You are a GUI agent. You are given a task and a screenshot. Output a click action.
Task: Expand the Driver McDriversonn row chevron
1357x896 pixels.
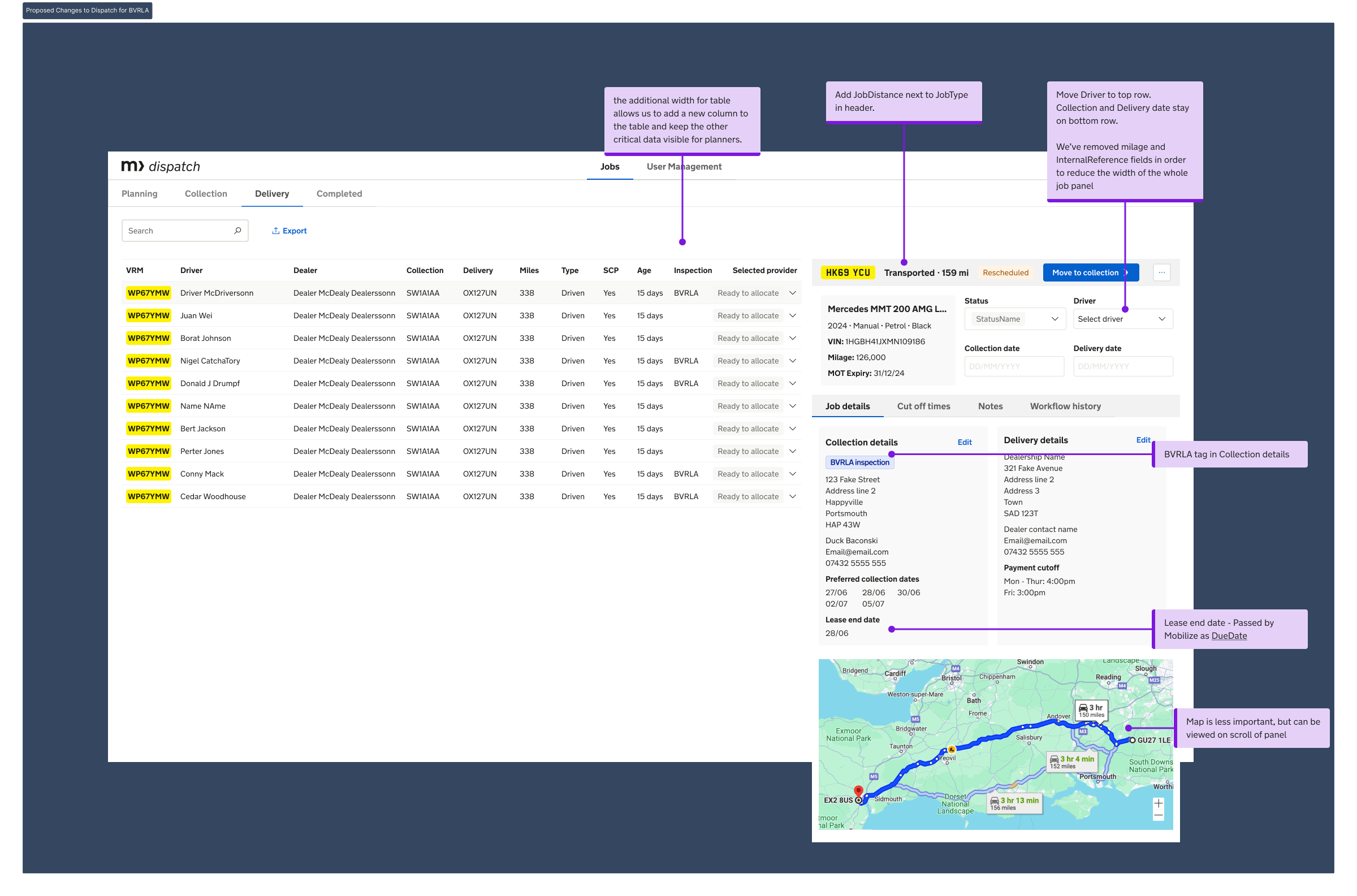point(793,293)
